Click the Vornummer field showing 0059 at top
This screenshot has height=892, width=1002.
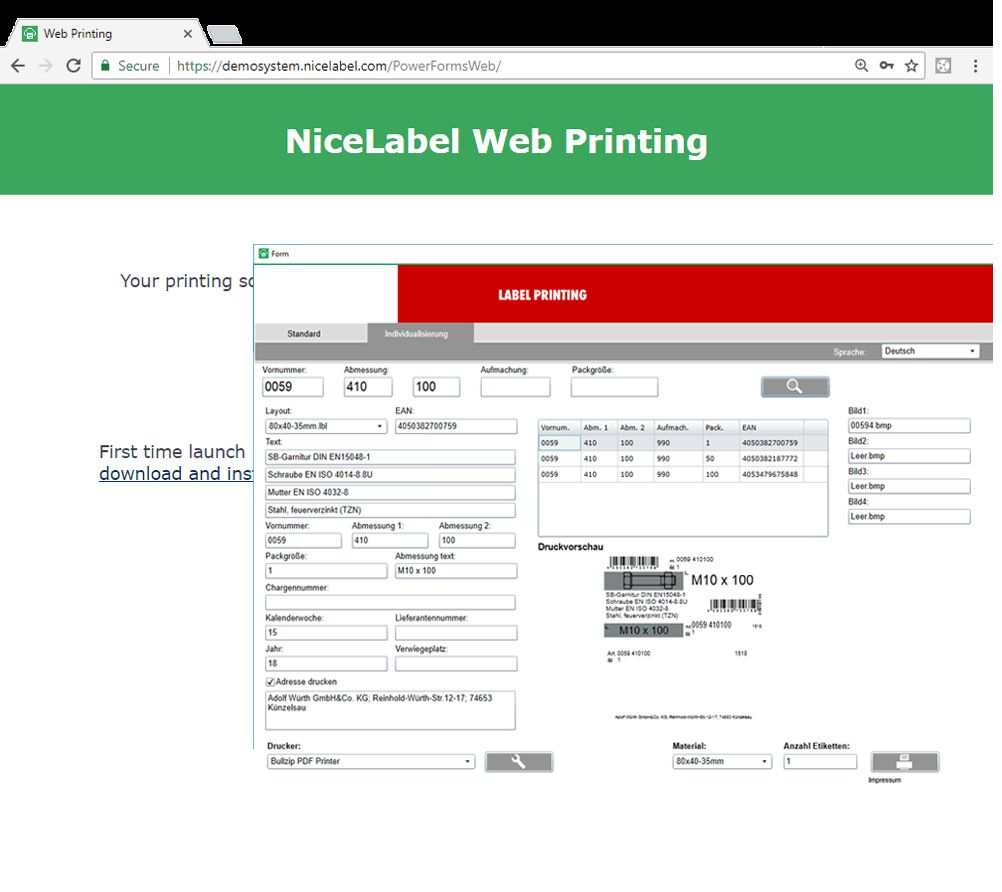293,387
